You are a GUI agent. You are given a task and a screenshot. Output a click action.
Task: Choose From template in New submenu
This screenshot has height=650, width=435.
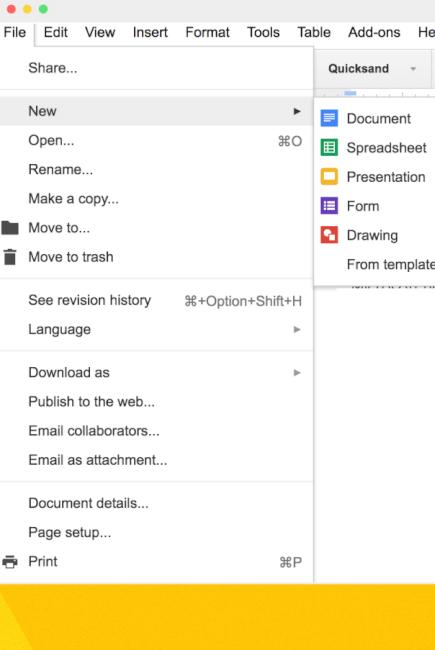click(375, 264)
